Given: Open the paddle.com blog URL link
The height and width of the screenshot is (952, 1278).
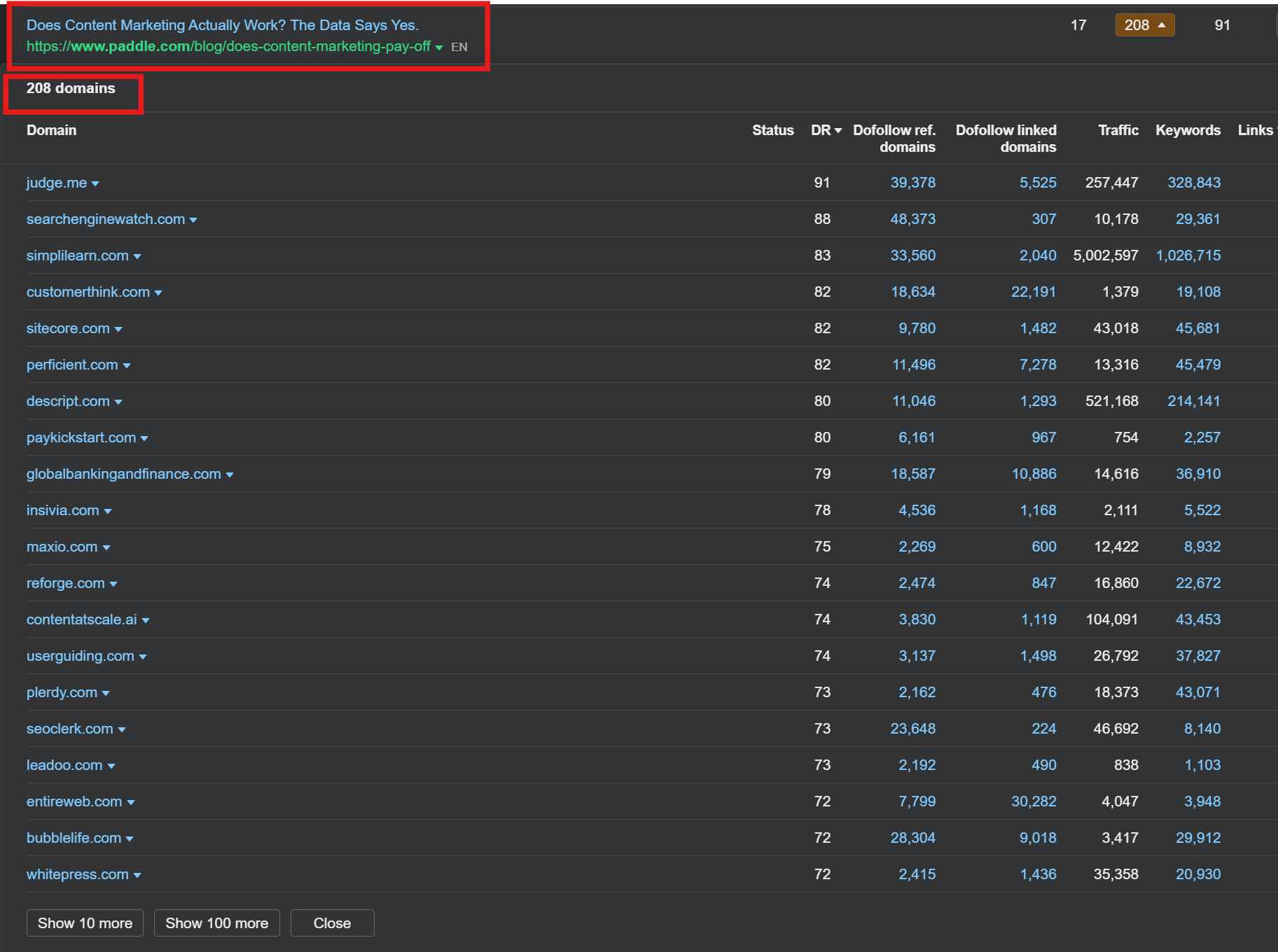Looking at the screenshot, I should coord(228,46).
